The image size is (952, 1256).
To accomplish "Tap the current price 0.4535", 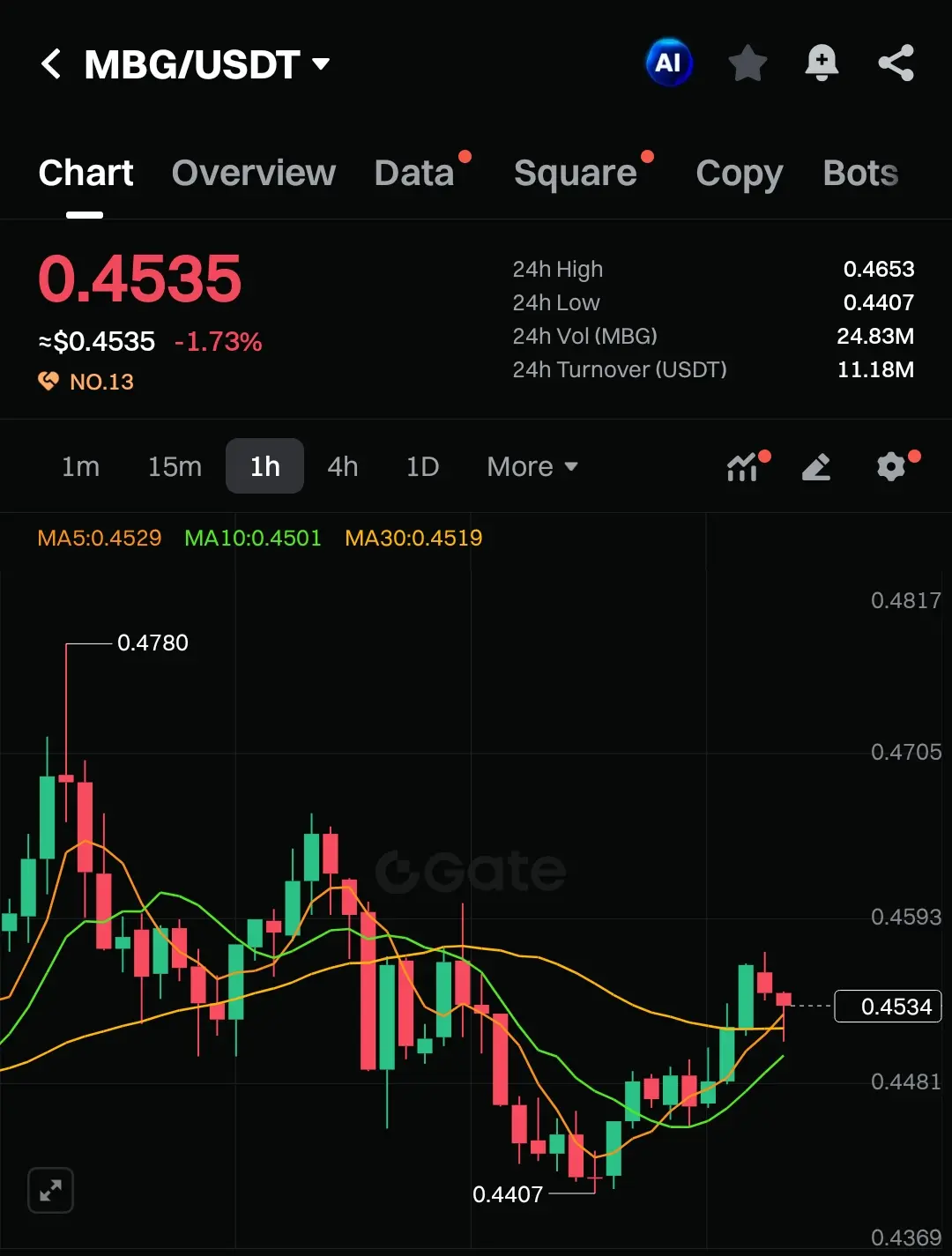I will pyautogui.click(x=139, y=279).
